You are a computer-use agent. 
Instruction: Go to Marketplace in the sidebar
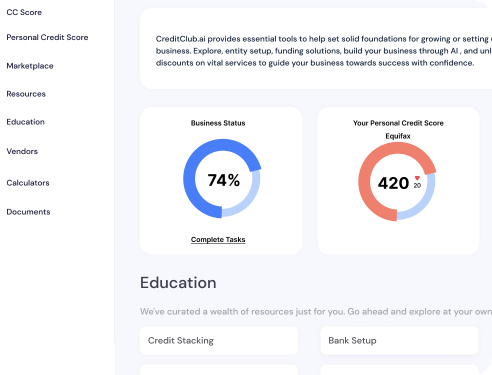click(30, 66)
